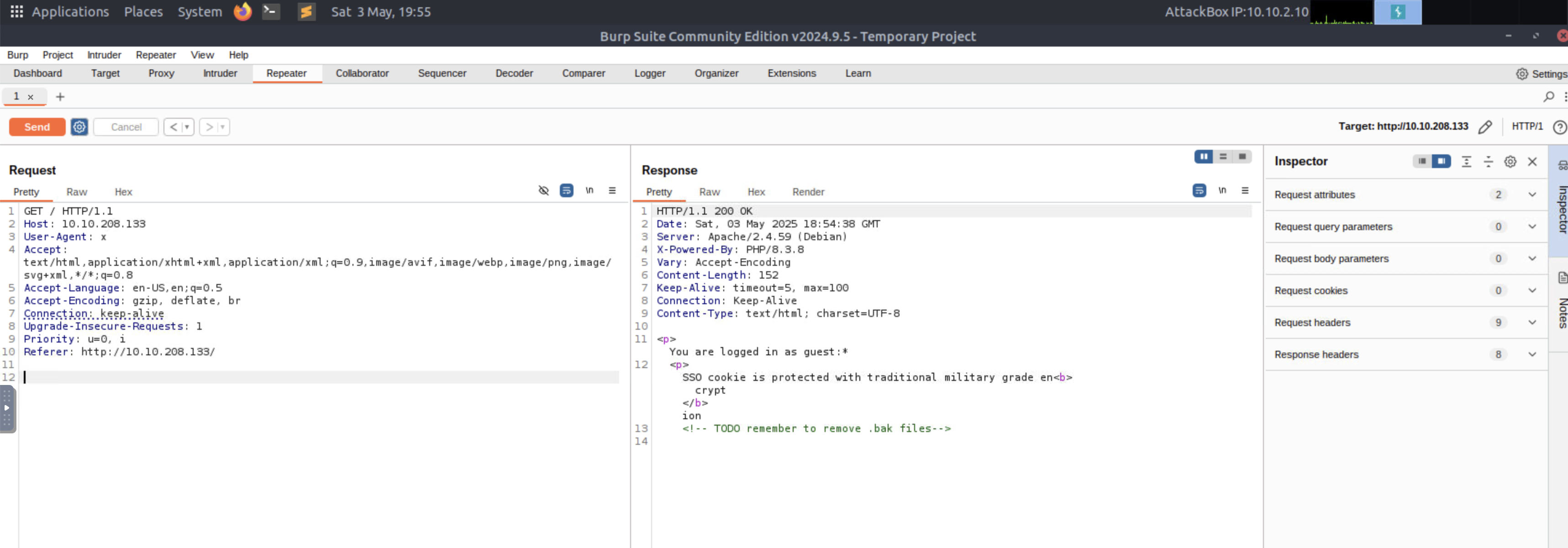This screenshot has width=1568, height=548.
Task: Open Inspector settings gear
Action: point(1510,161)
